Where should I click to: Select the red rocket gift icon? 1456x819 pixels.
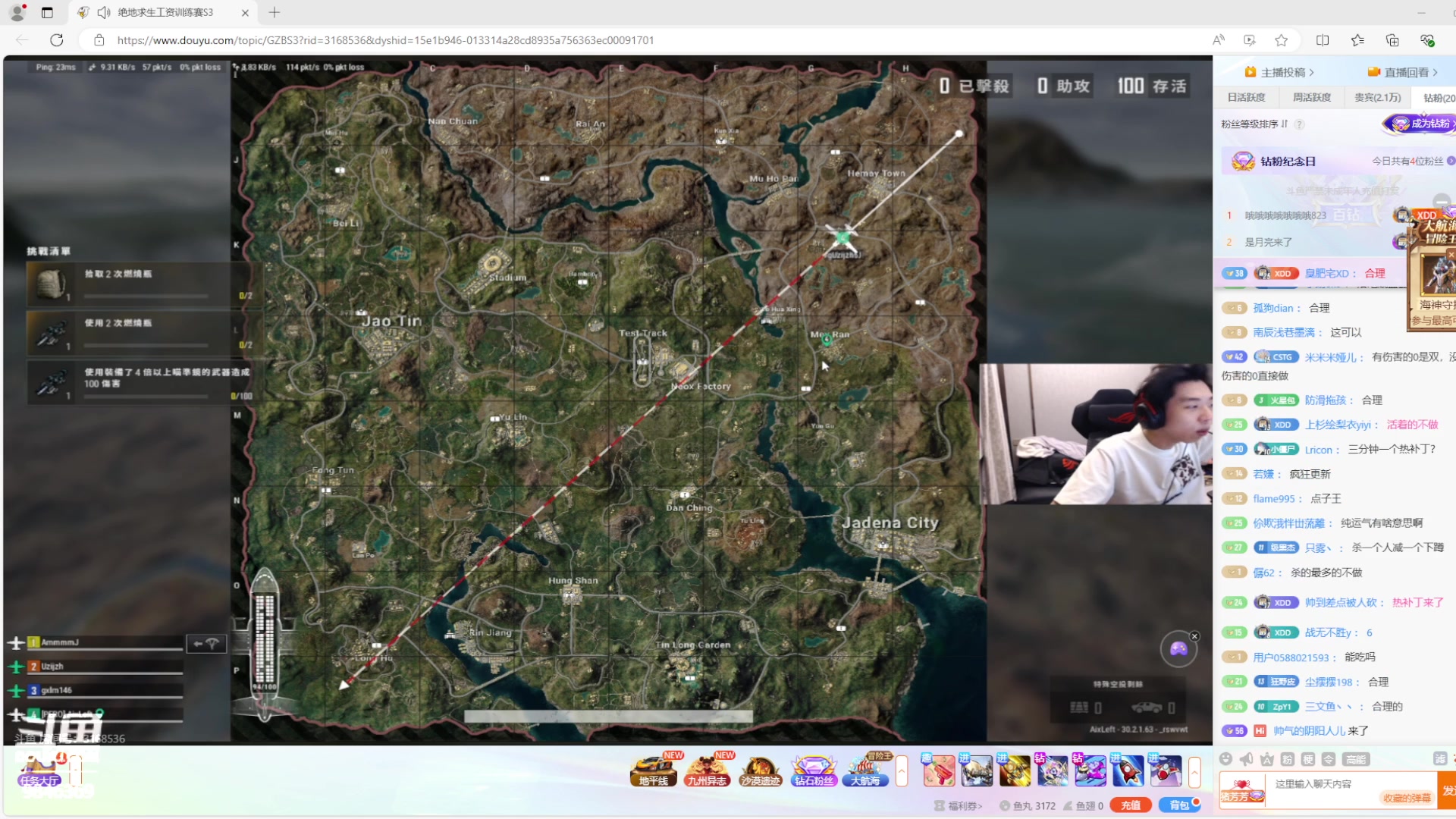1128,770
